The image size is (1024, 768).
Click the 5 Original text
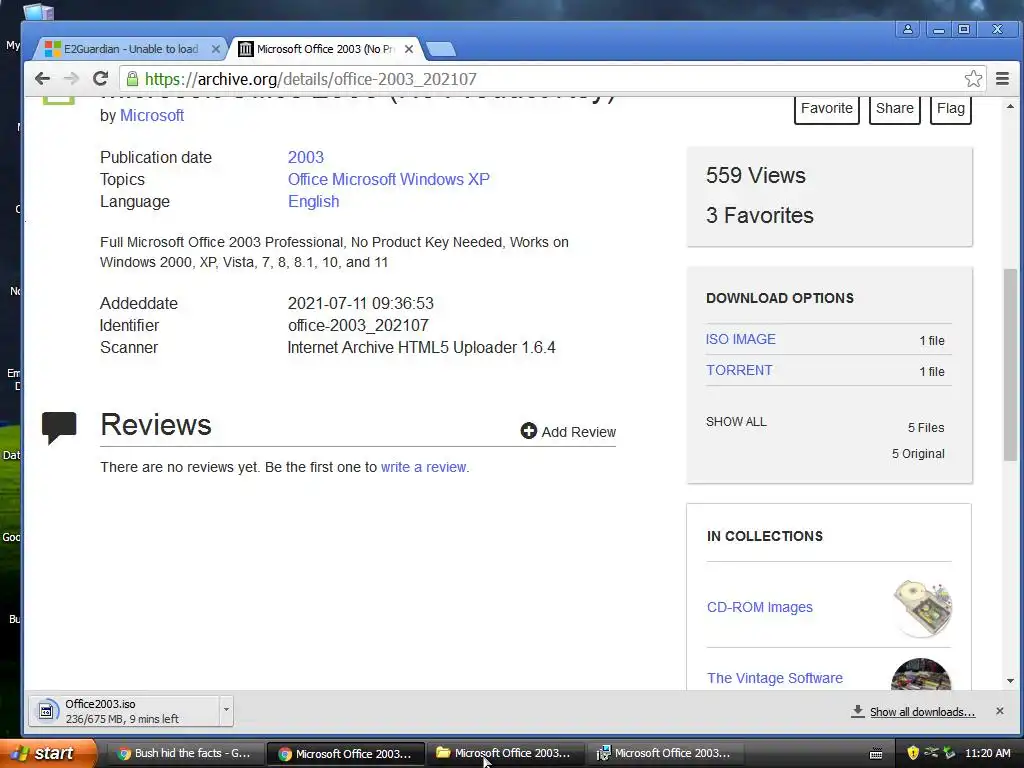point(918,454)
